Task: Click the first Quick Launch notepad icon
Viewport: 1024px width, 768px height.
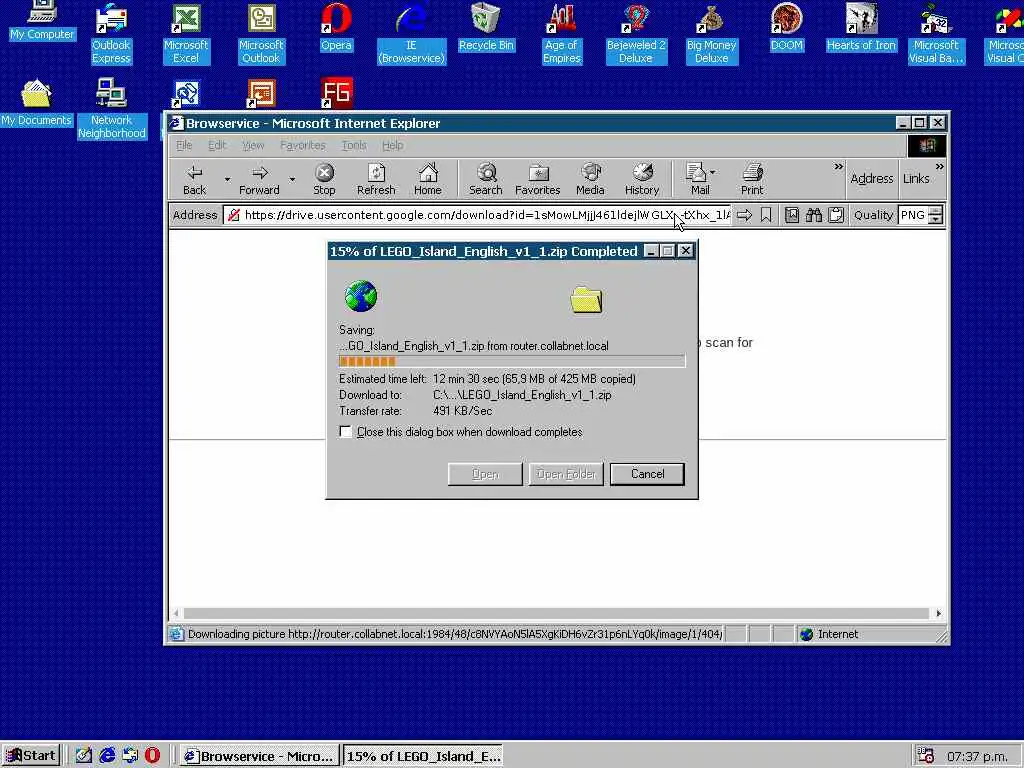Action: pos(84,756)
